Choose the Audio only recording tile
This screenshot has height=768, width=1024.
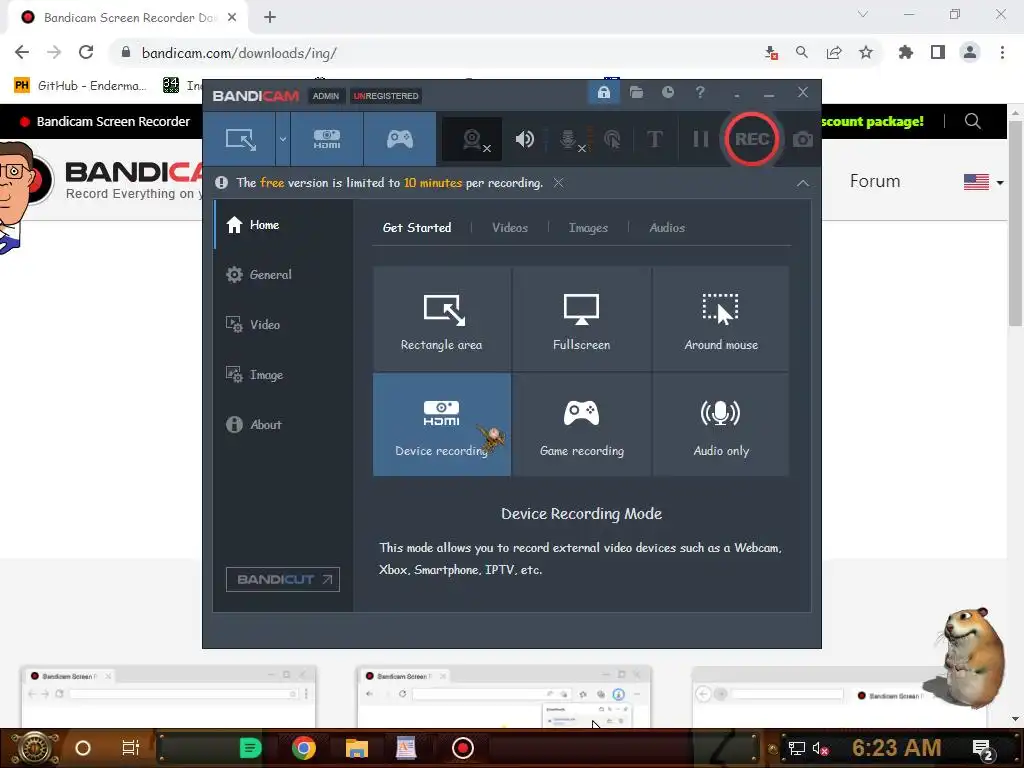[x=721, y=424]
